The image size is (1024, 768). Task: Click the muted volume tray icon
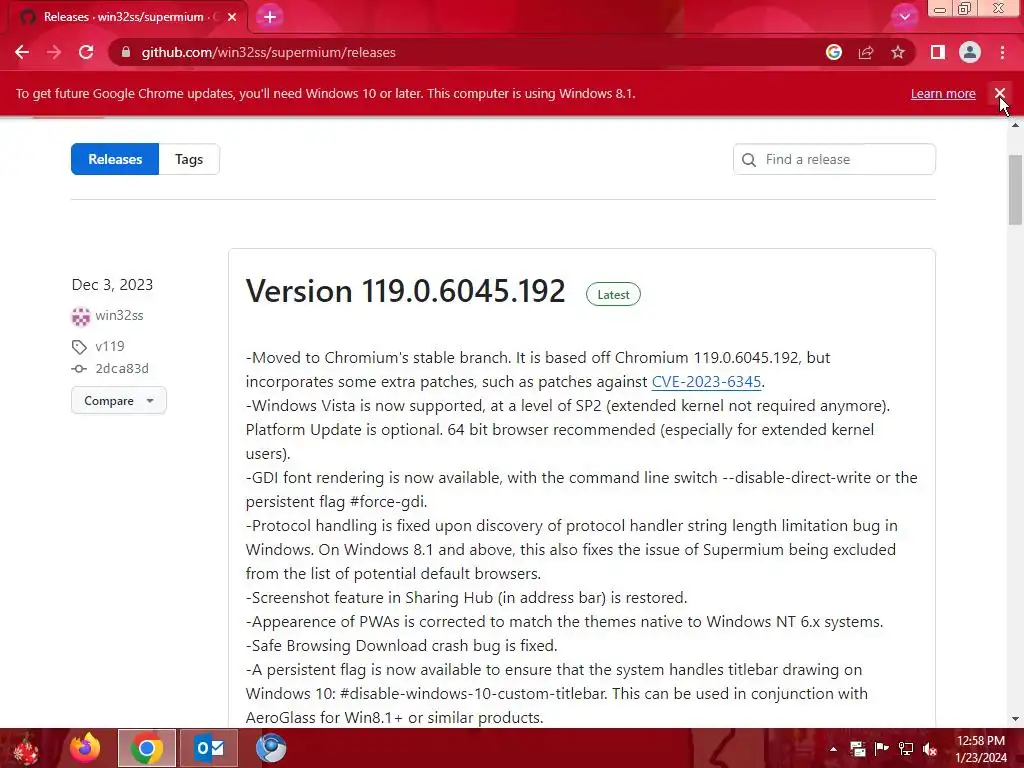[930, 749]
